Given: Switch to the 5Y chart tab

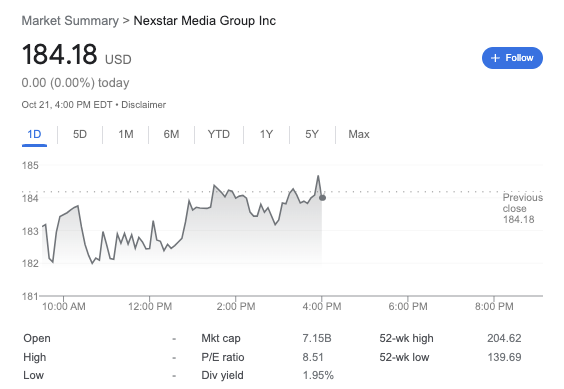Looking at the screenshot, I should pos(312,134).
